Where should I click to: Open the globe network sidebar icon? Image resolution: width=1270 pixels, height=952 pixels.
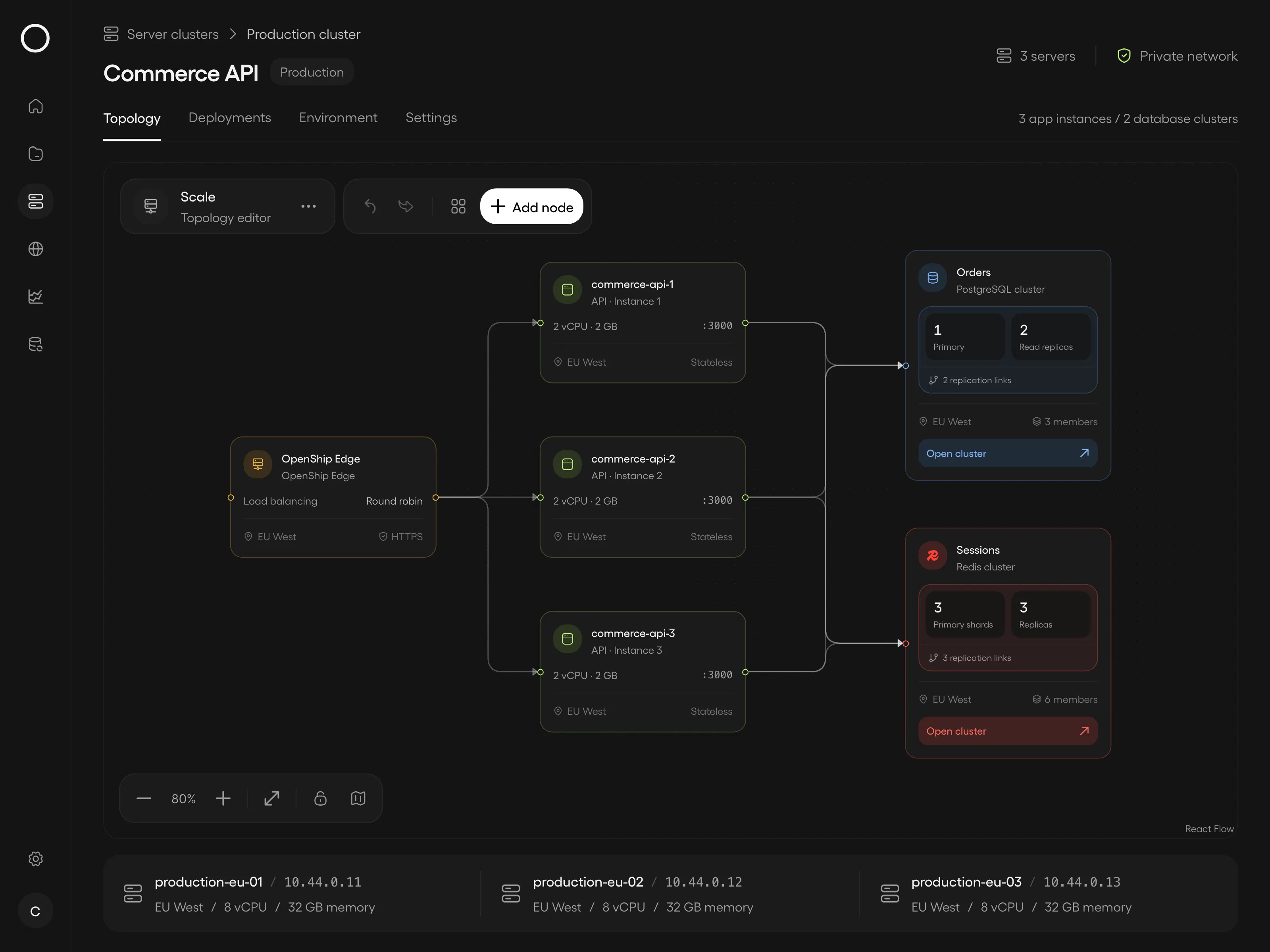click(x=36, y=249)
